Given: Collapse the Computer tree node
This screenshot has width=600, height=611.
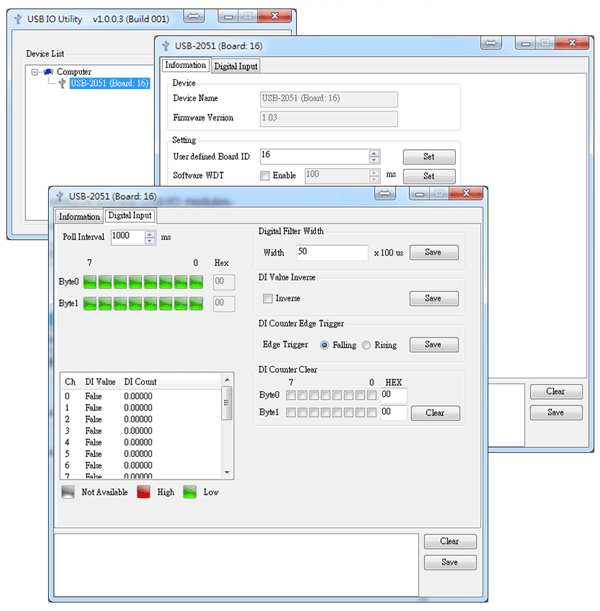Looking at the screenshot, I should [35, 72].
